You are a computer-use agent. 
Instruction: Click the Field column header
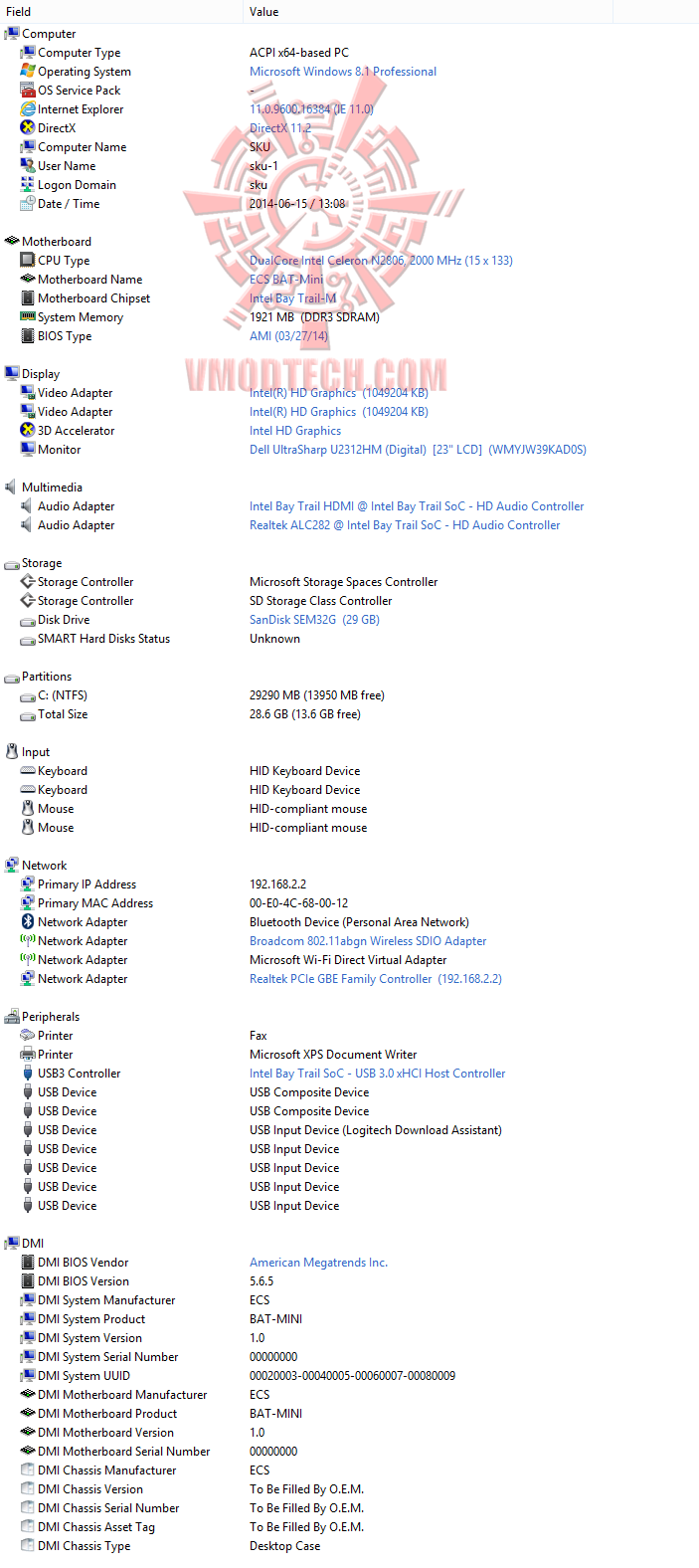point(121,12)
